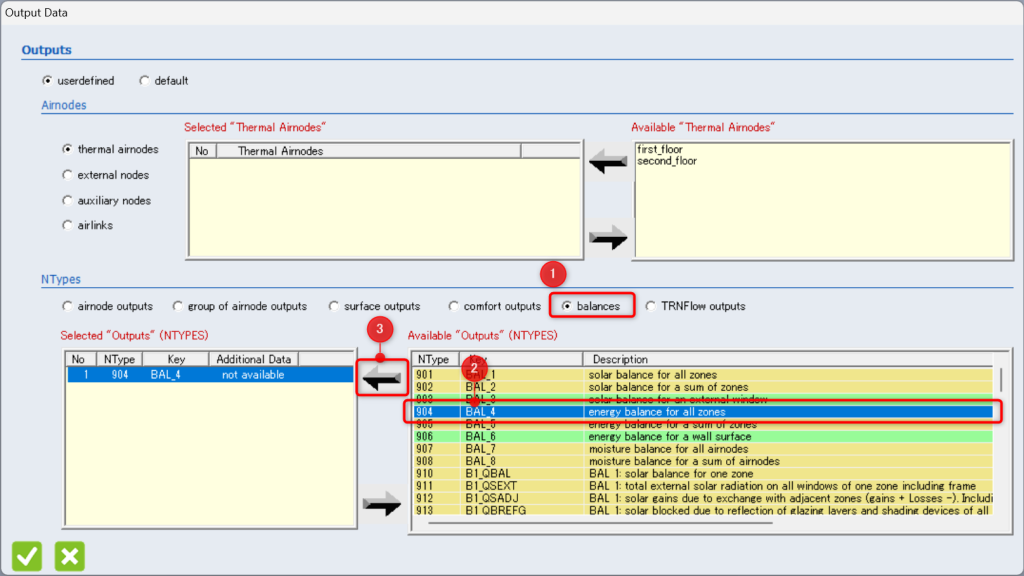Select row 906 energy balance for a wall surface

point(703,436)
